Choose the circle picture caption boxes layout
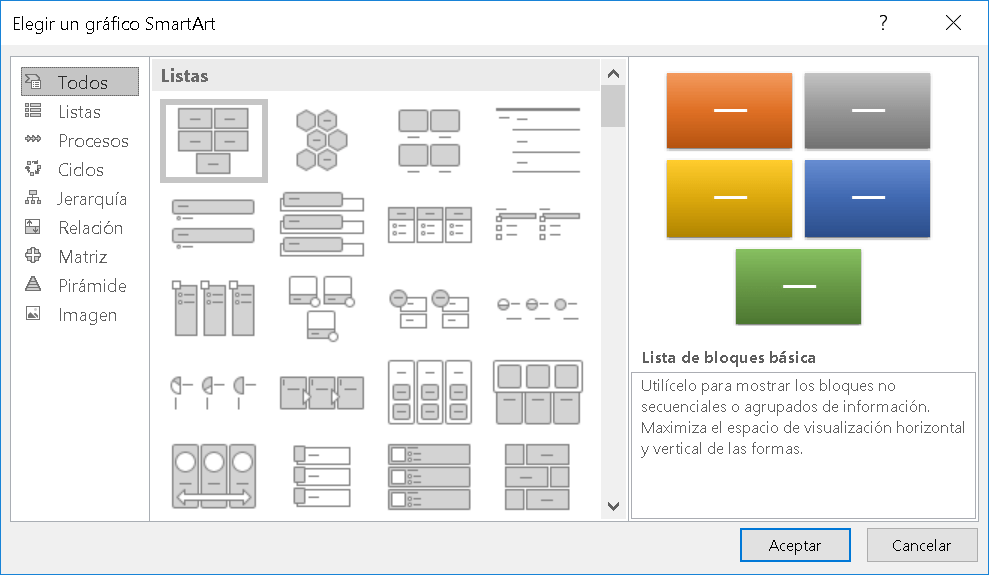989x575 pixels. point(430,308)
